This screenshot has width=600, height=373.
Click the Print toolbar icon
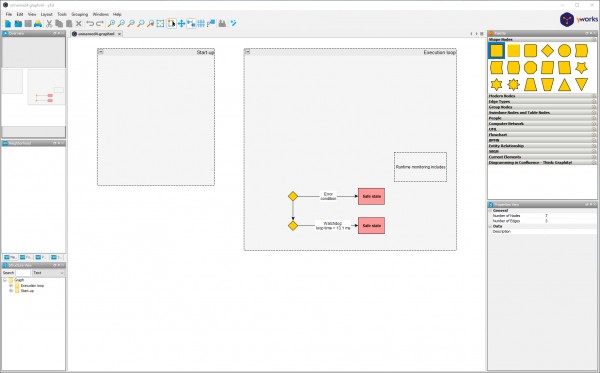[x=38, y=24]
